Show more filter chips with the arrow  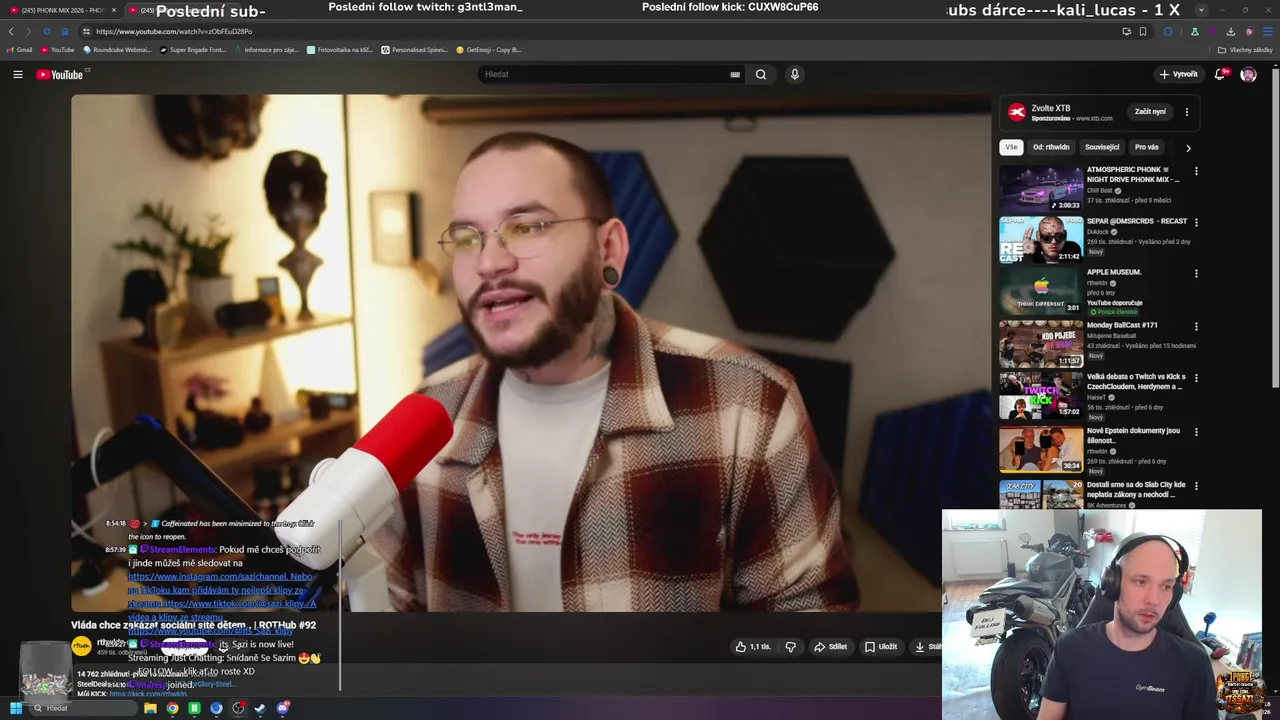tap(1188, 147)
